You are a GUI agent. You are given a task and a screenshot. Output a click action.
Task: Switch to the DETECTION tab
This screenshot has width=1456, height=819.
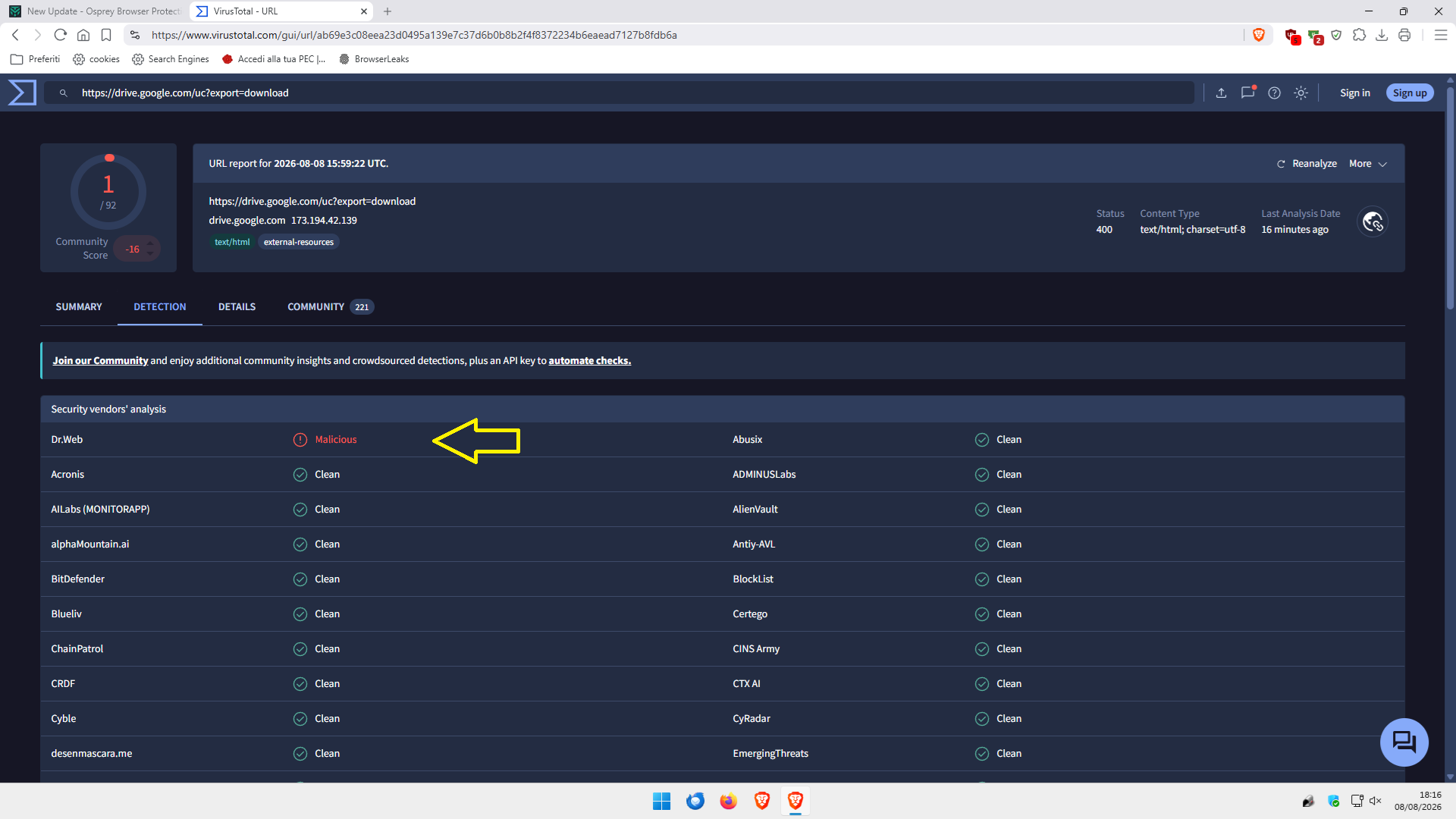160,307
